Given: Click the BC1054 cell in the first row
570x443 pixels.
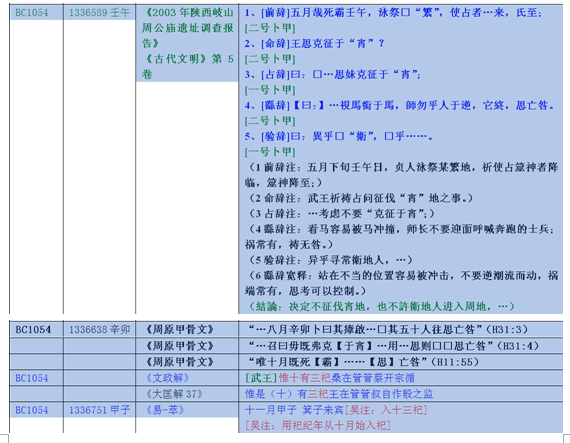Looking at the screenshot, I should pos(32,13).
